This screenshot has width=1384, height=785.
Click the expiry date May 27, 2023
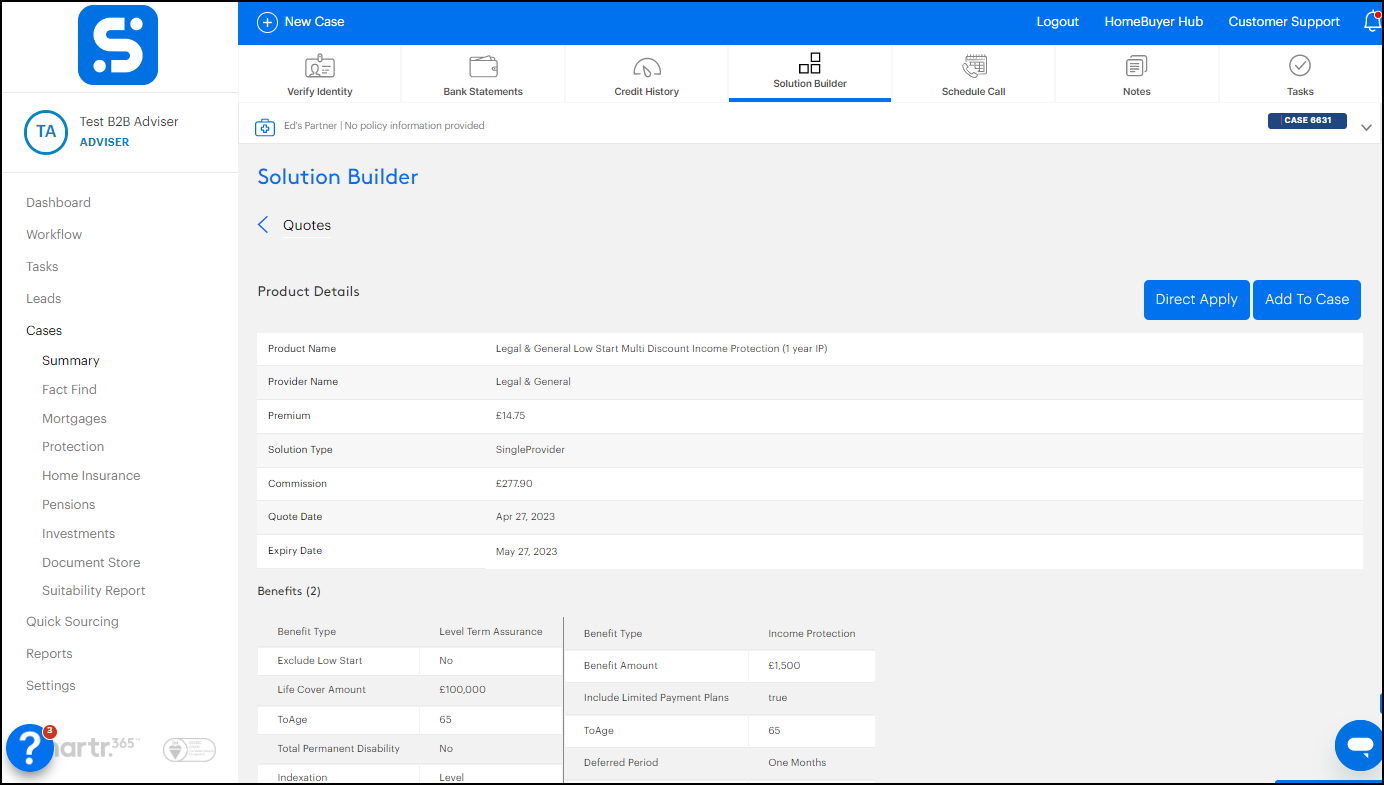pyautogui.click(x=527, y=552)
